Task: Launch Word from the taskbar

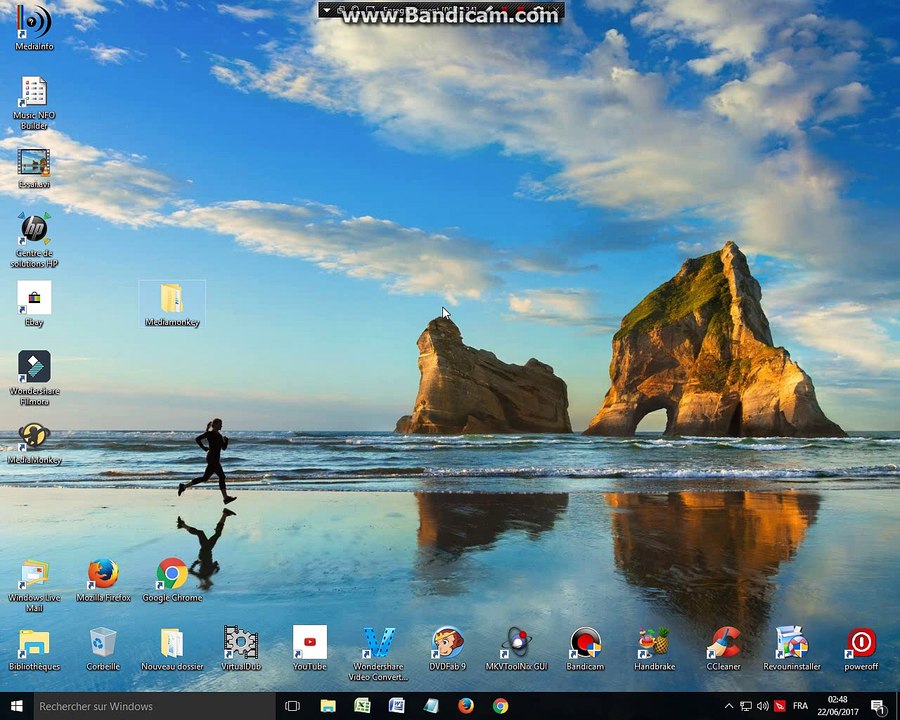Action: tap(397, 706)
